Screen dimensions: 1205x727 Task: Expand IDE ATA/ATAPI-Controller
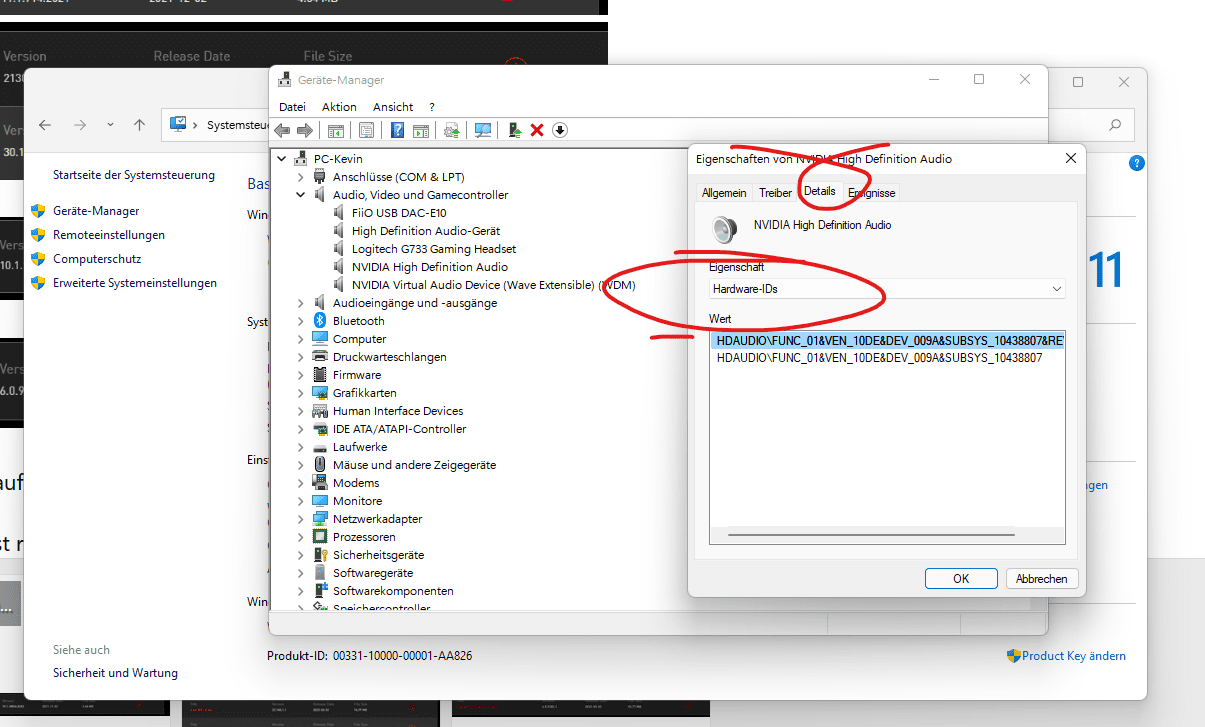[x=301, y=429]
